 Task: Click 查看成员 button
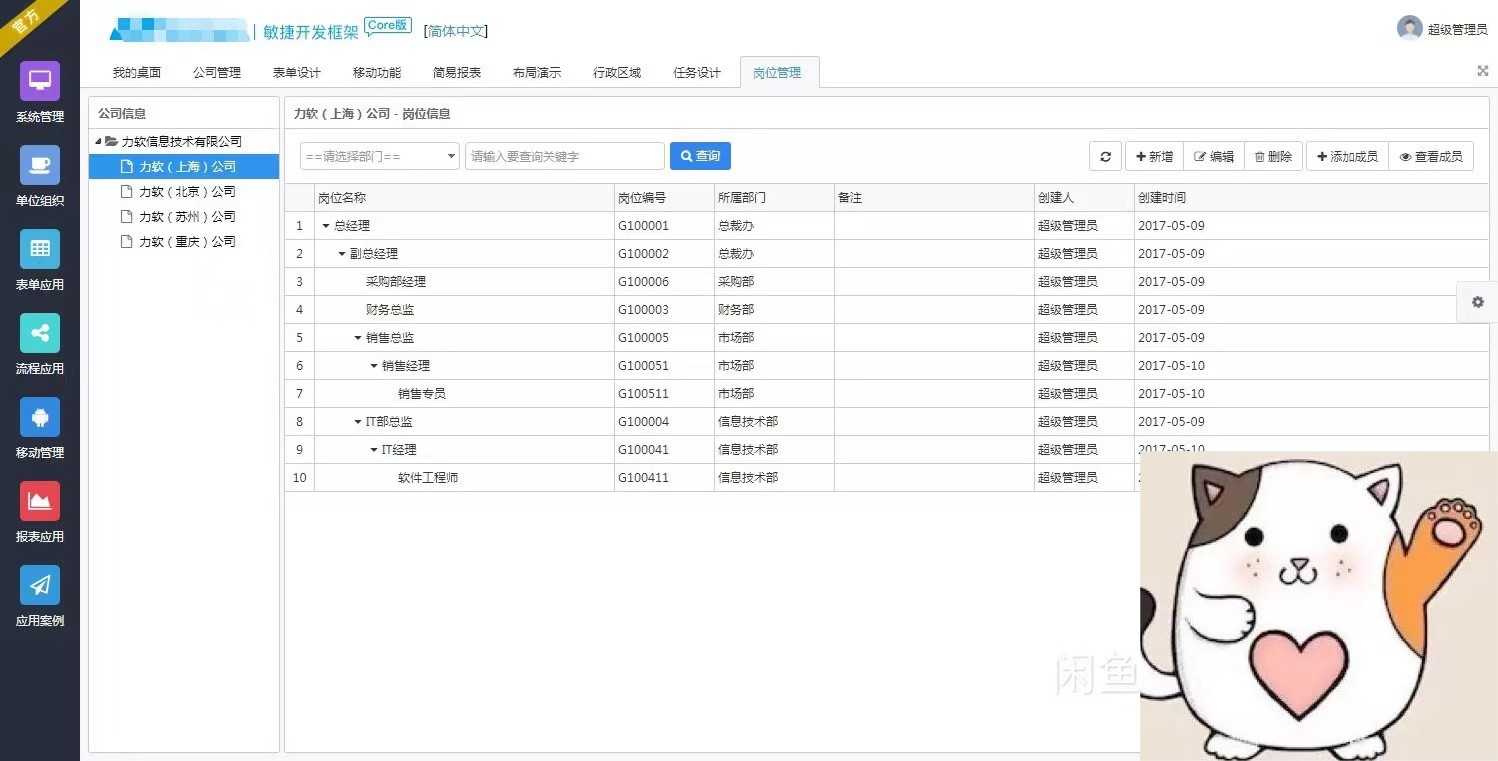[1431, 156]
